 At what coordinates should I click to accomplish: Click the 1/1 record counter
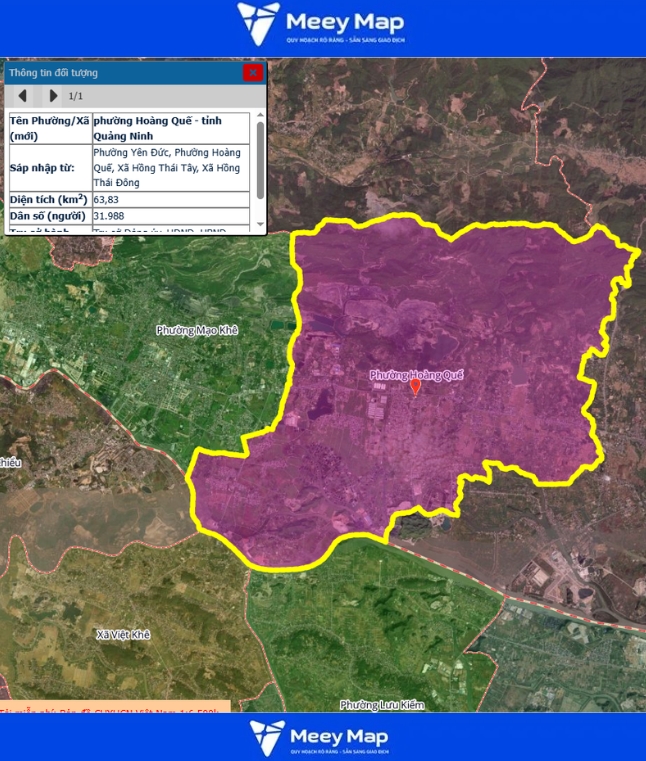76,96
